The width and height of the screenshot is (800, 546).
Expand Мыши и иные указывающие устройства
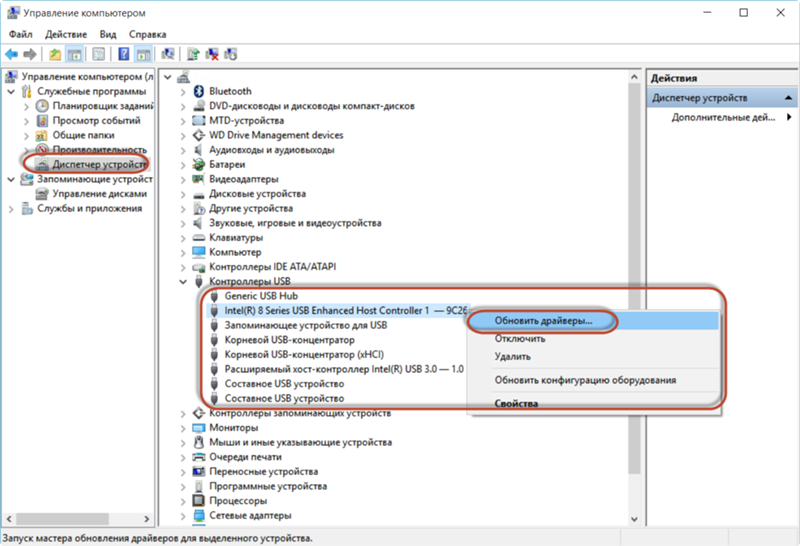pos(183,443)
